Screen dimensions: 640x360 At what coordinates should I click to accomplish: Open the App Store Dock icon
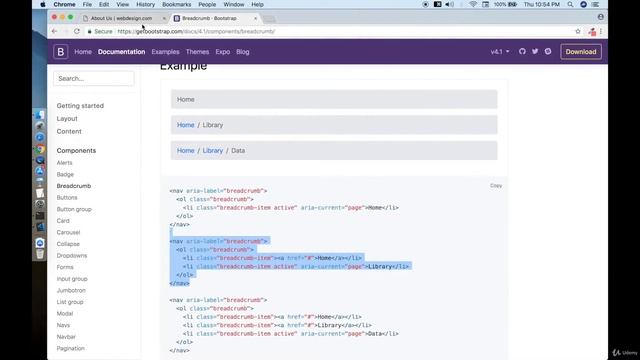[x=40, y=171]
